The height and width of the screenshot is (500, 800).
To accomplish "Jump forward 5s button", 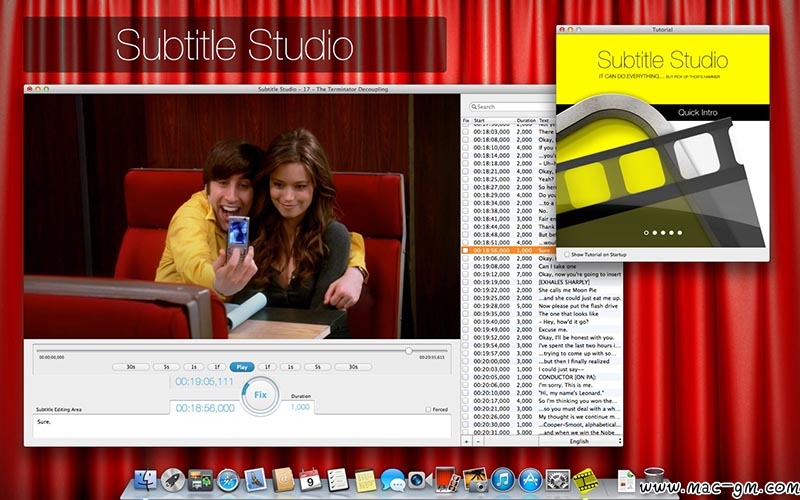I will pyautogui.click(x=317, y=367).
